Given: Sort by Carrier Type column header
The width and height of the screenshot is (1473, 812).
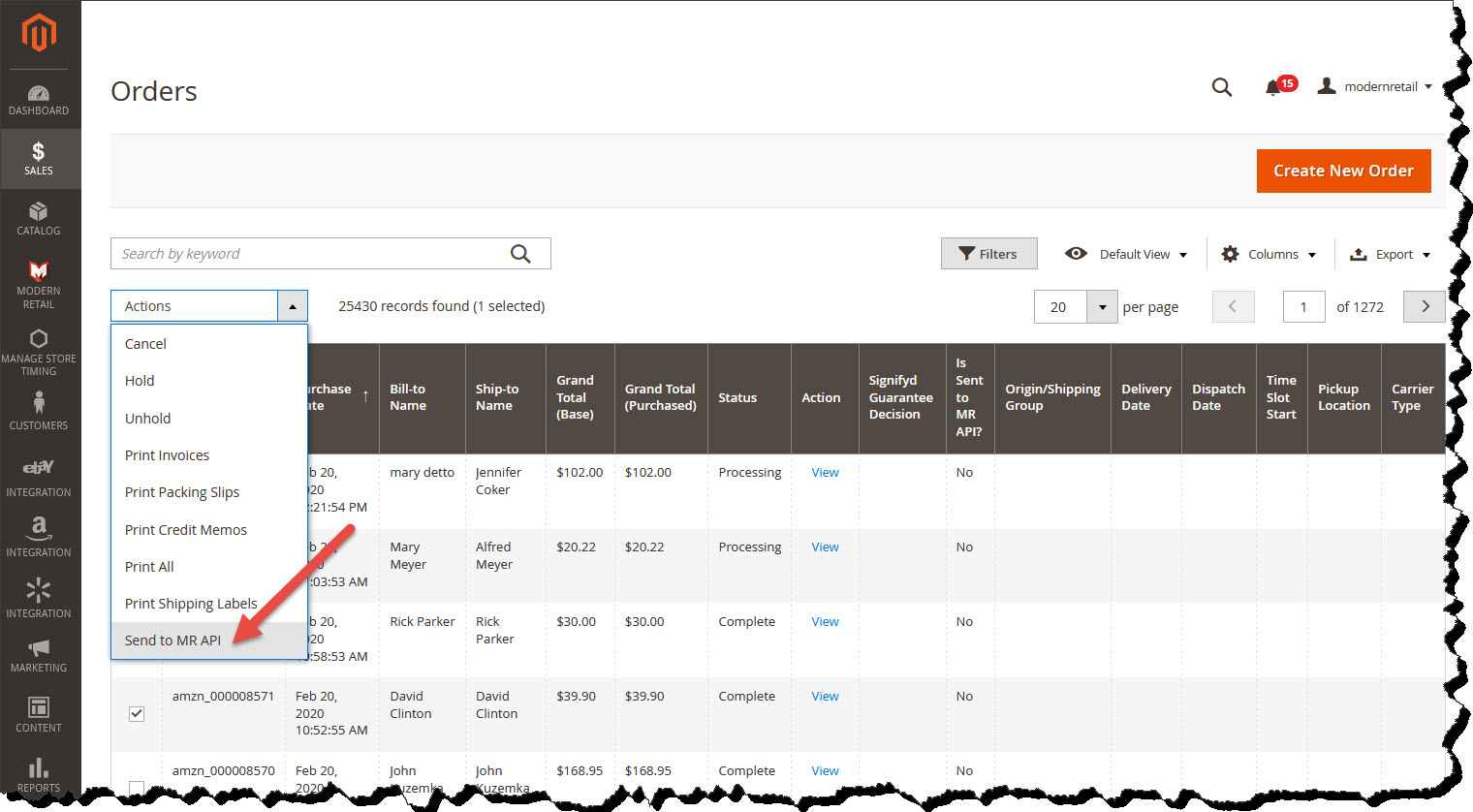Looking at the screenshot, I should (1413, 397).
